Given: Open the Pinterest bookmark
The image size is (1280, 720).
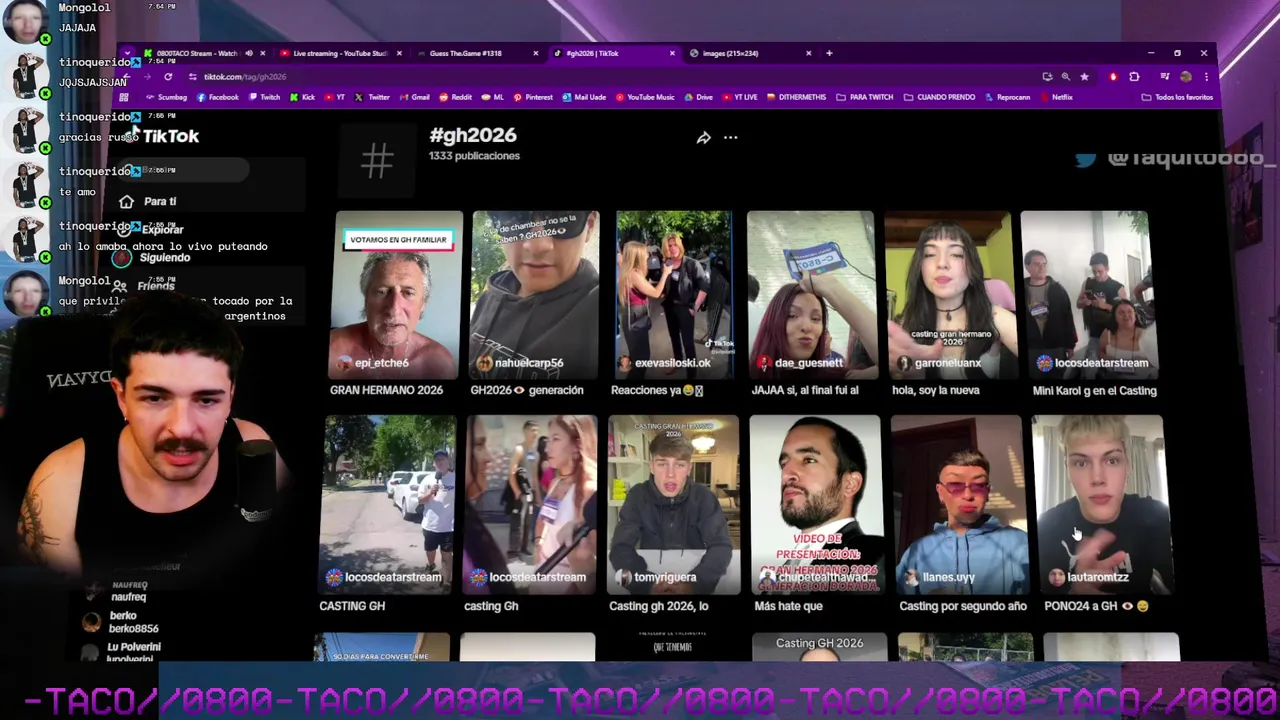Looking at the screenshot, I should tap(533, 97).
